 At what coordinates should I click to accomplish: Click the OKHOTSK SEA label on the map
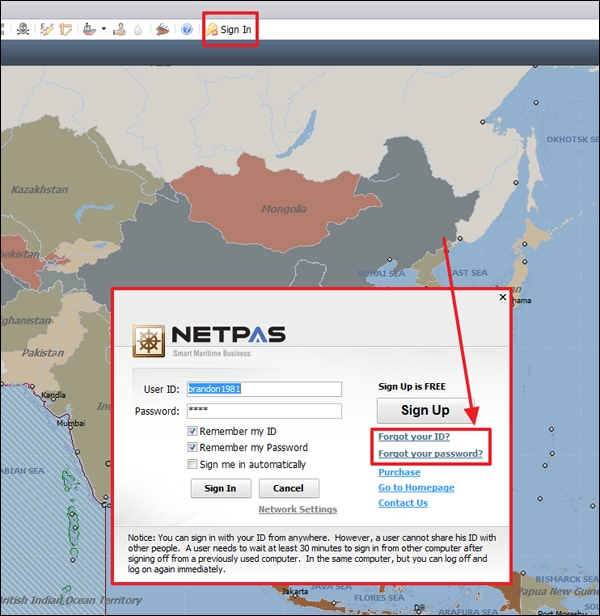(x=573, y=139)
